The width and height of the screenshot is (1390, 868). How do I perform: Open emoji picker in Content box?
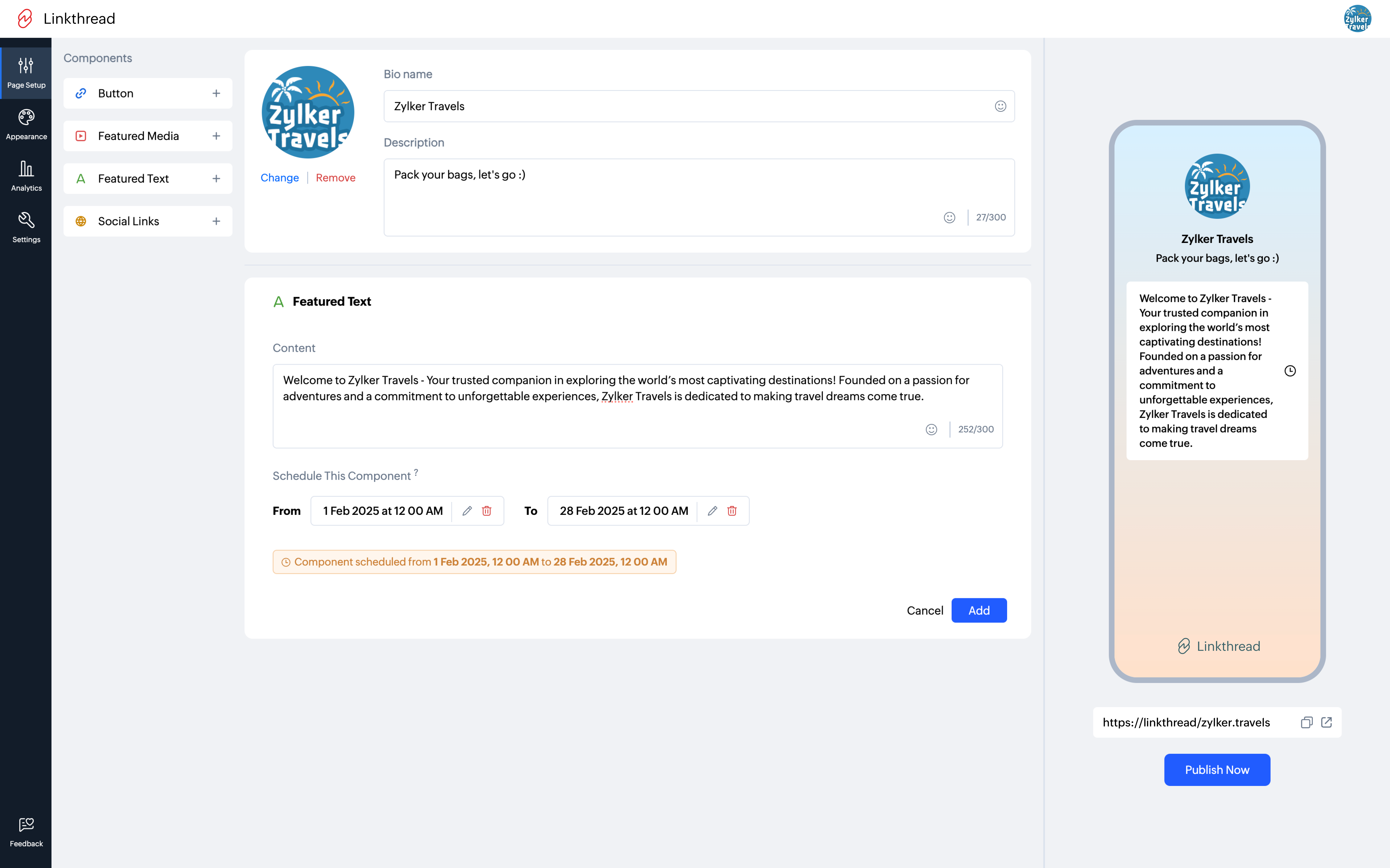(x=931, y=429)
